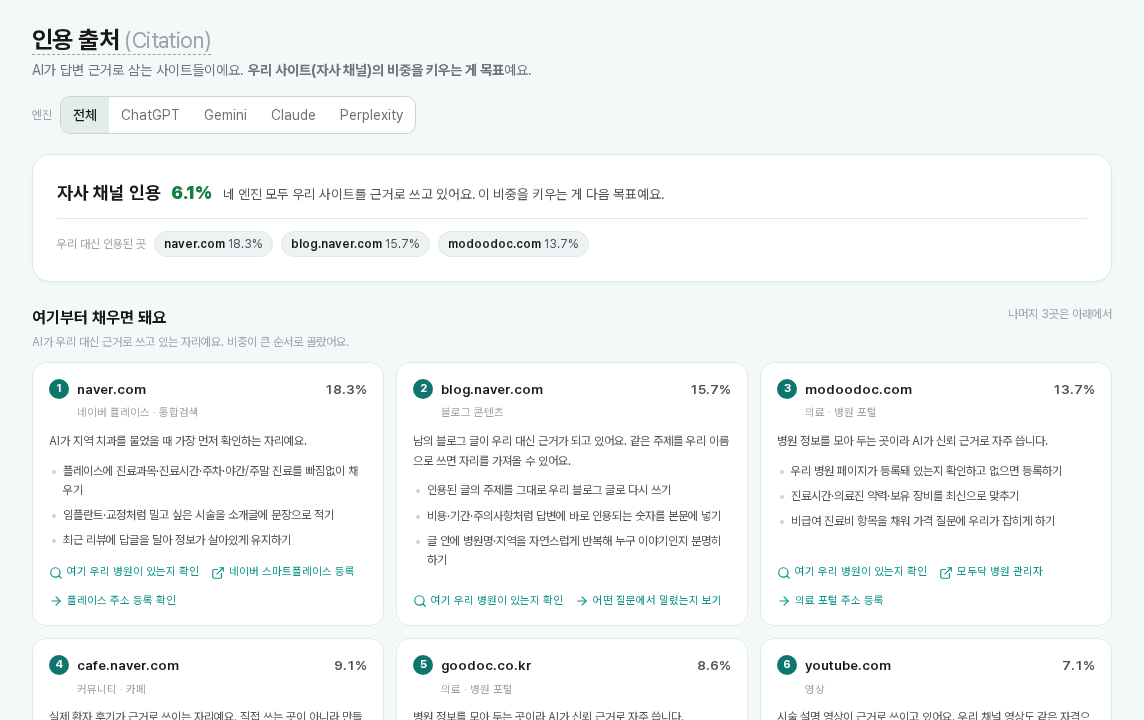Click the number 3 badge on the modoodoc.com card
The width and height of the screenshot is (1144, 720).
coord(786,389)
